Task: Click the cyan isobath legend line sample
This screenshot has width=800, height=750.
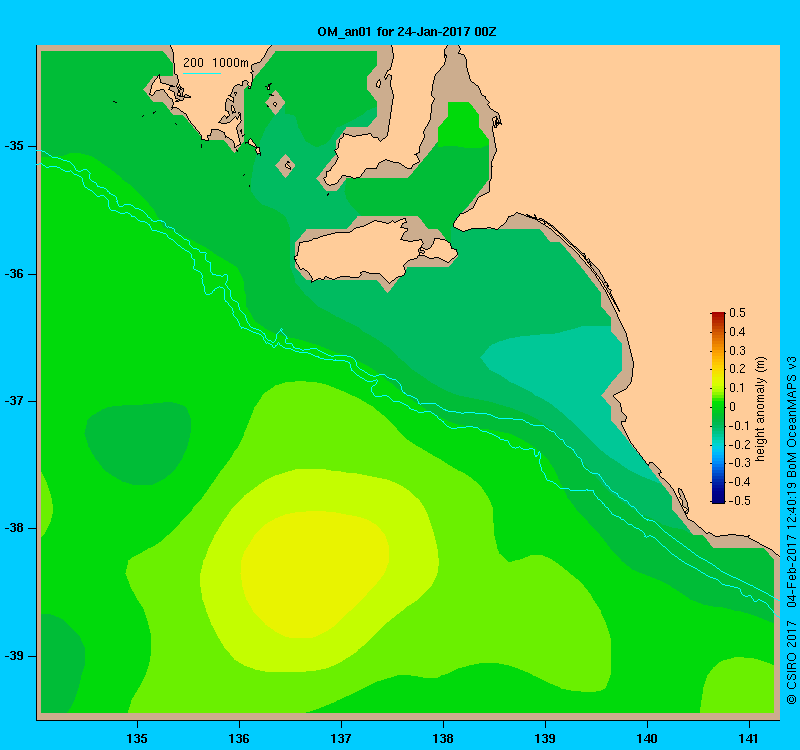Action: [x=202, y=73]
